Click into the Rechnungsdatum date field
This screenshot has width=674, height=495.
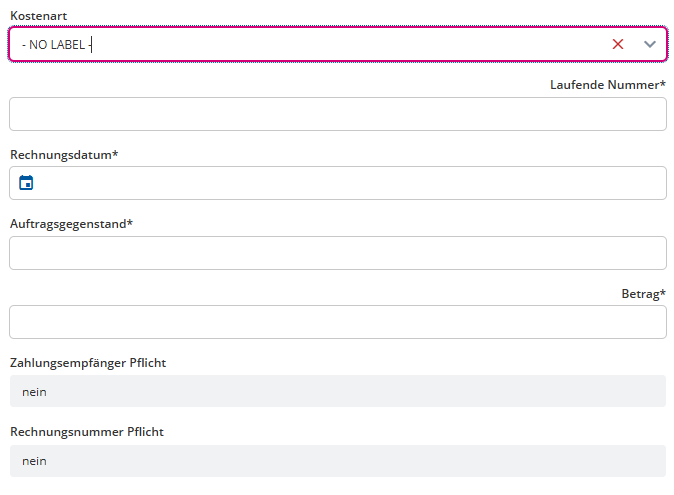[x=338, y=183]
